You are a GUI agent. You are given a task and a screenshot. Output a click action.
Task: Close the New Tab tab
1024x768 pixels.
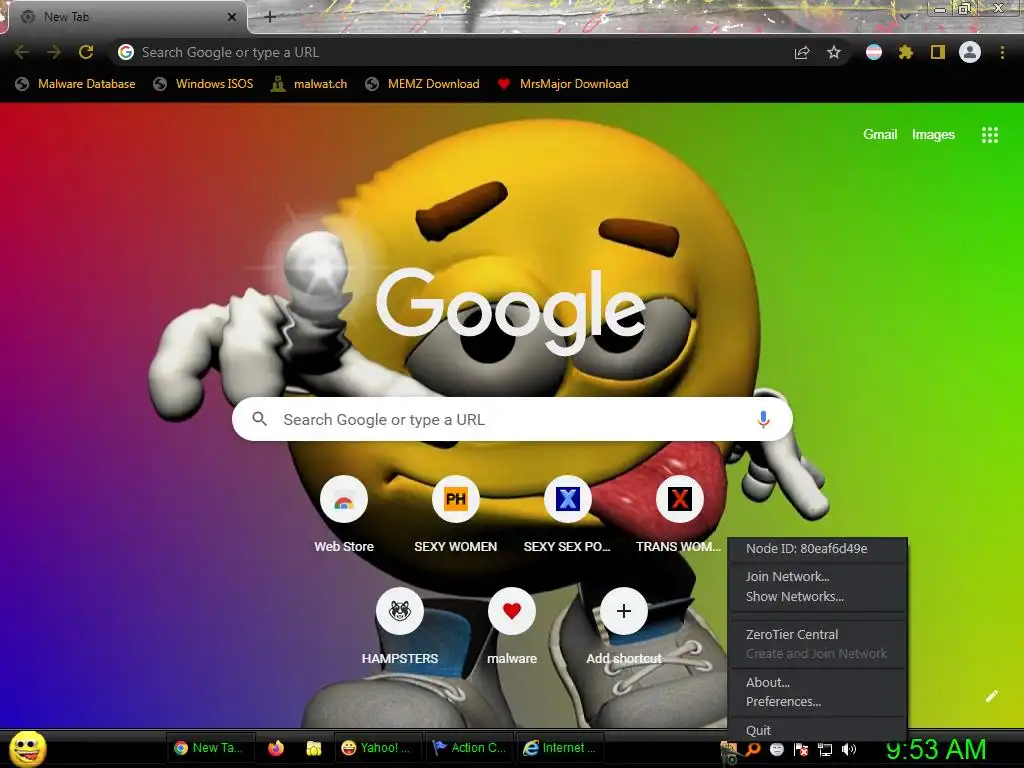pyautogui.click(x=232, y=17)
